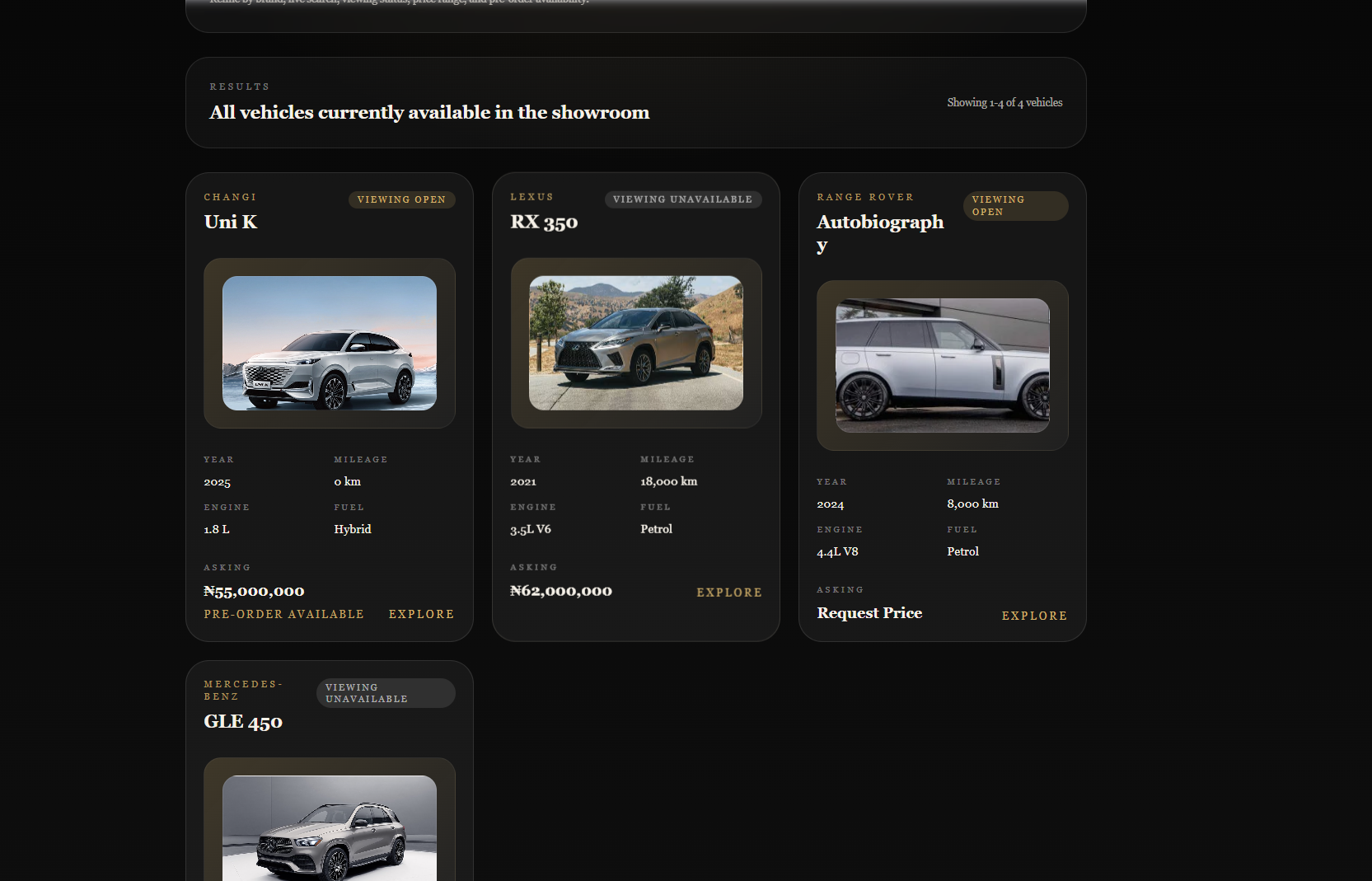Click the CHANGI brand label
Image resolution: width=1372 pixels, height=881 pixels.
(x=230, y=197)
